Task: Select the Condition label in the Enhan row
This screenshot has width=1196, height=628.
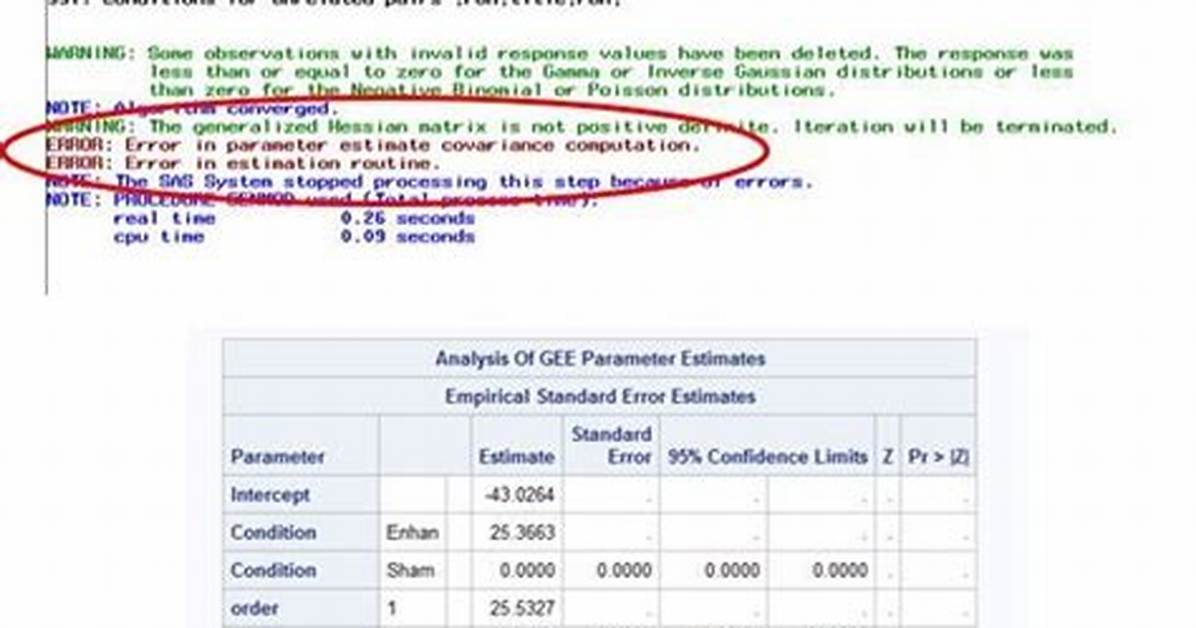Action: (273, 533)
